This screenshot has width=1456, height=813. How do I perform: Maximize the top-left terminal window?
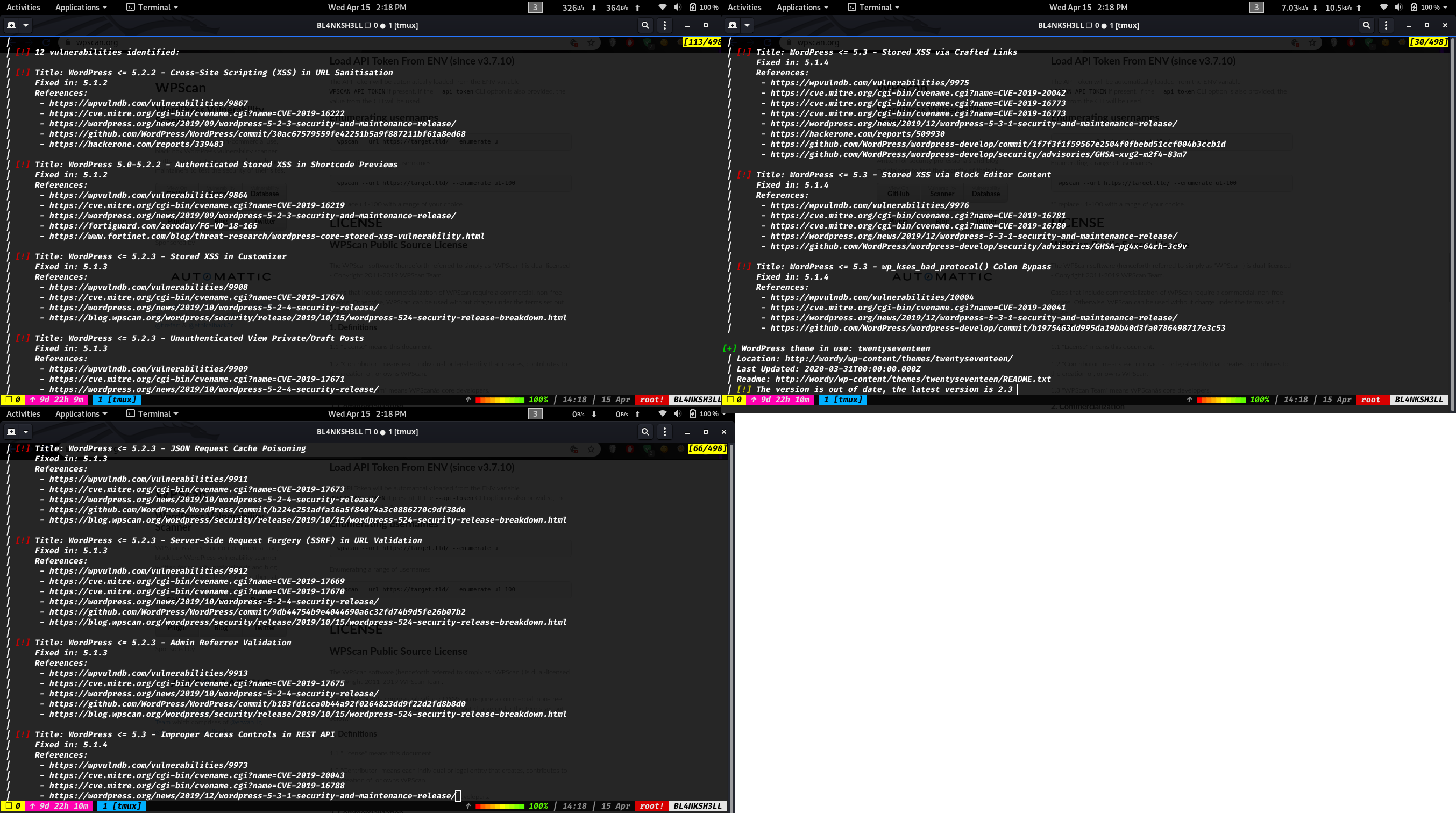coord(705,25)
